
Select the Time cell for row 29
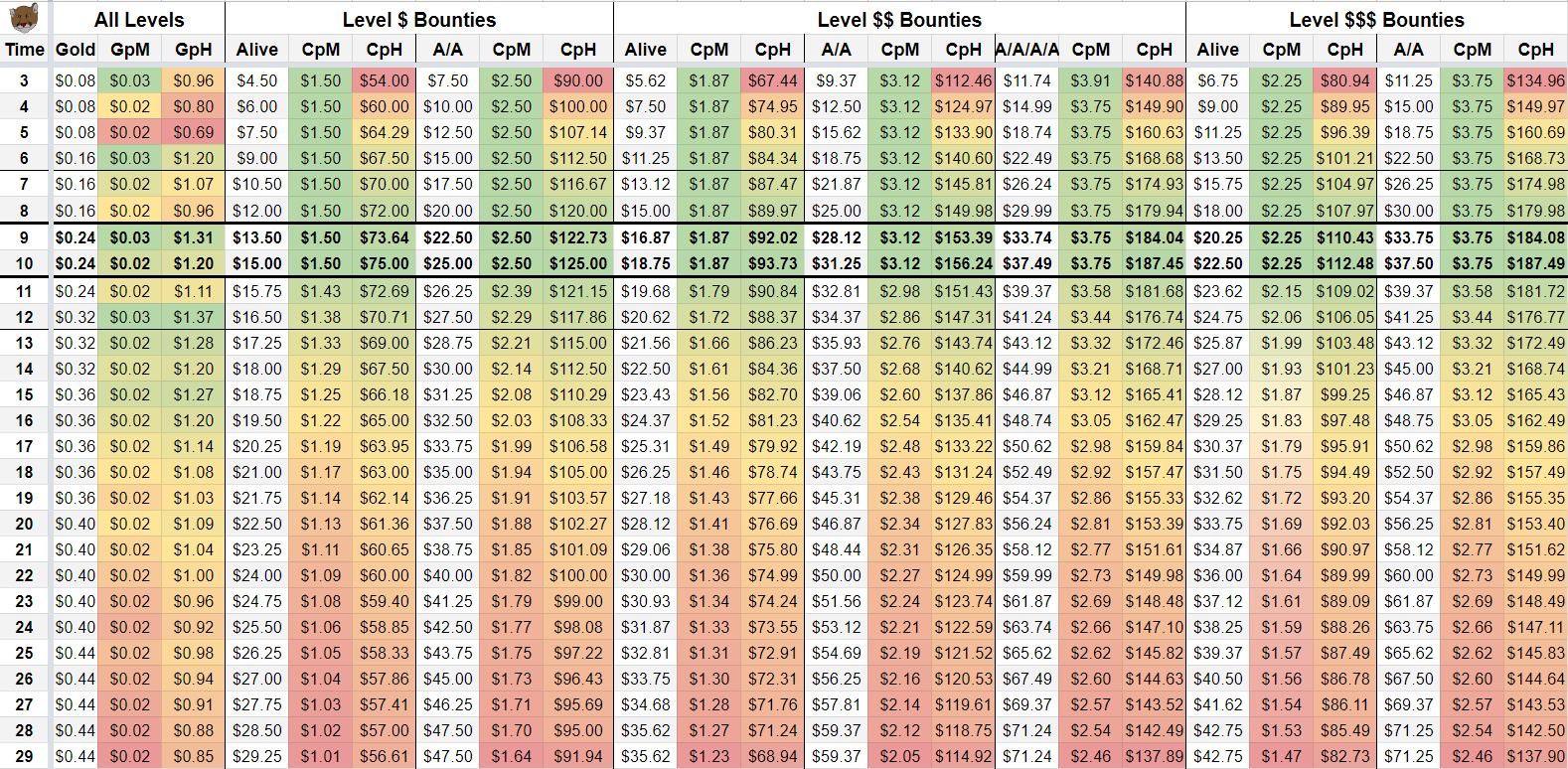coord(25,756)
